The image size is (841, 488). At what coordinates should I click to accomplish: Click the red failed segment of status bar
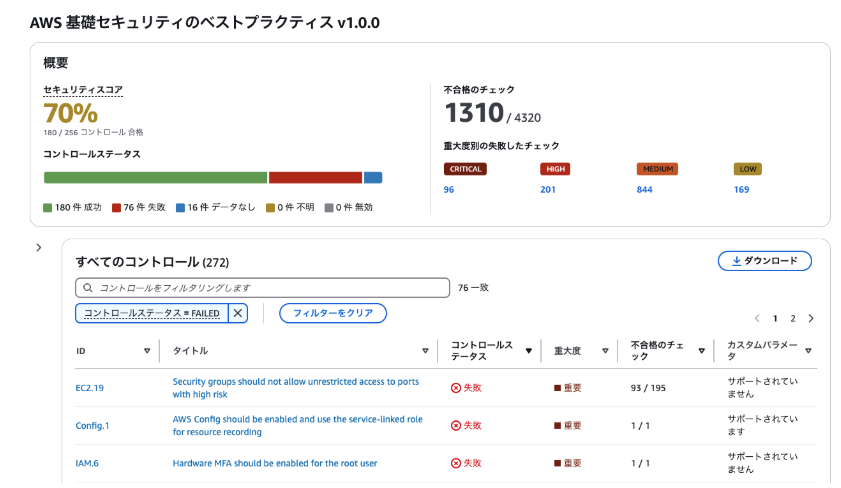tap(315, 178)
